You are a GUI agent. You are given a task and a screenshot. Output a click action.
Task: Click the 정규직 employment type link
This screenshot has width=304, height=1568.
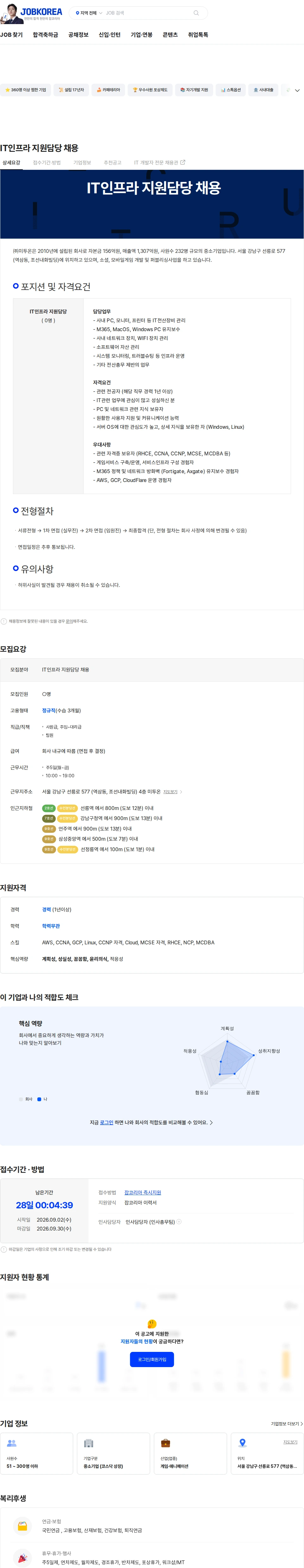[49, 710]
